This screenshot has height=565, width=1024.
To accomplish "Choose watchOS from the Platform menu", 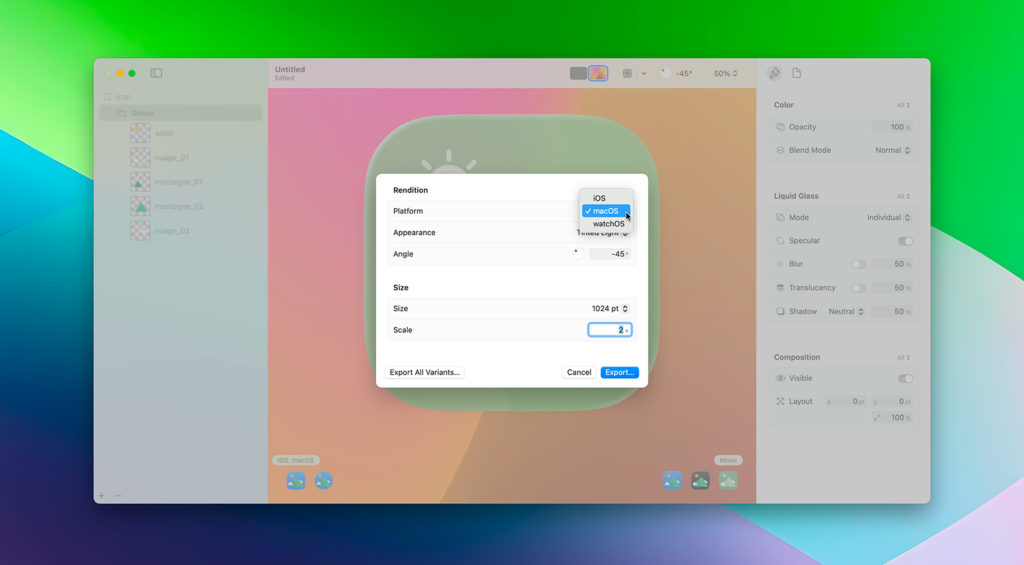I will pos(608,224).
